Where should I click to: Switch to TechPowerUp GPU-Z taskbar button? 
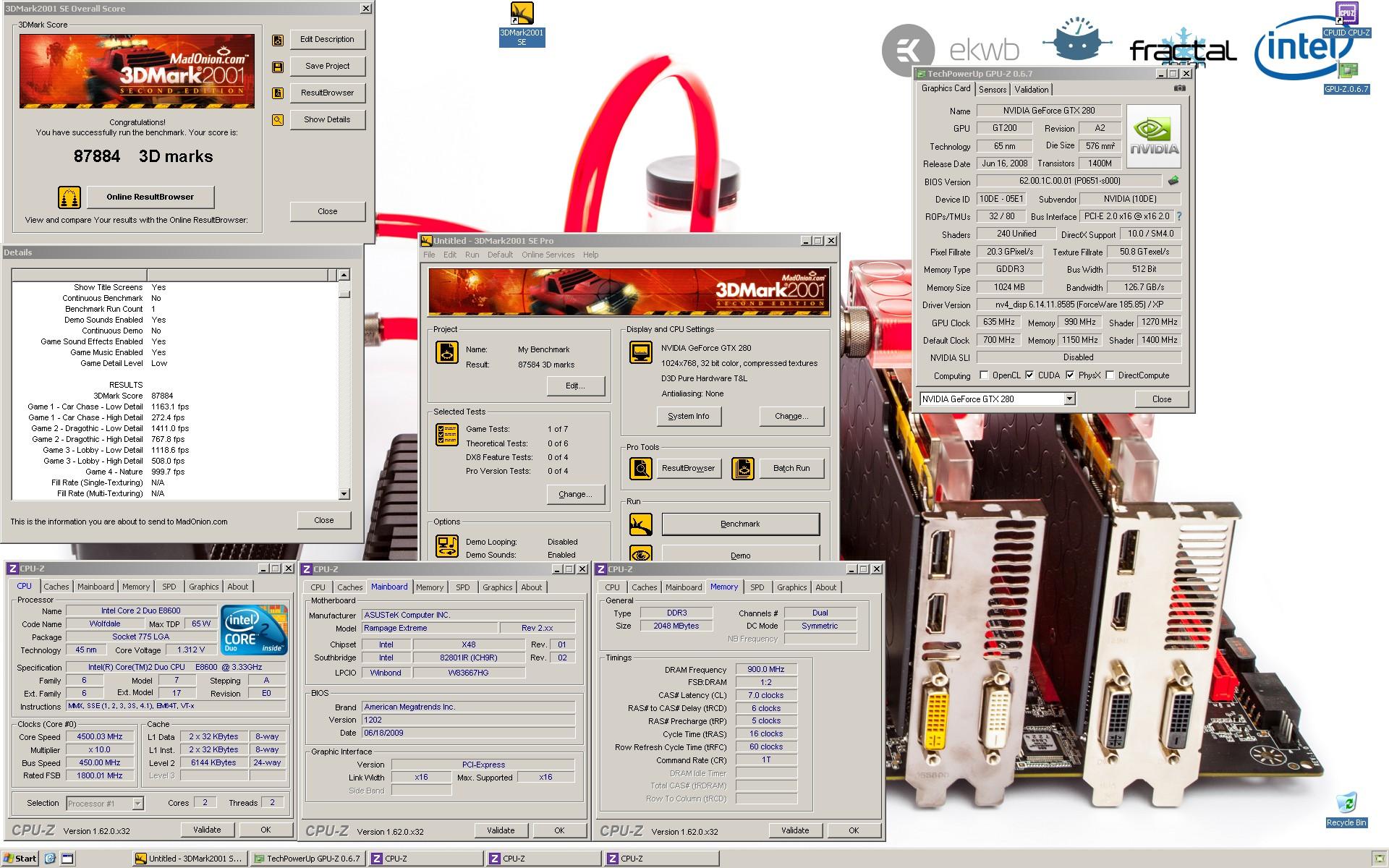point(310,859)
